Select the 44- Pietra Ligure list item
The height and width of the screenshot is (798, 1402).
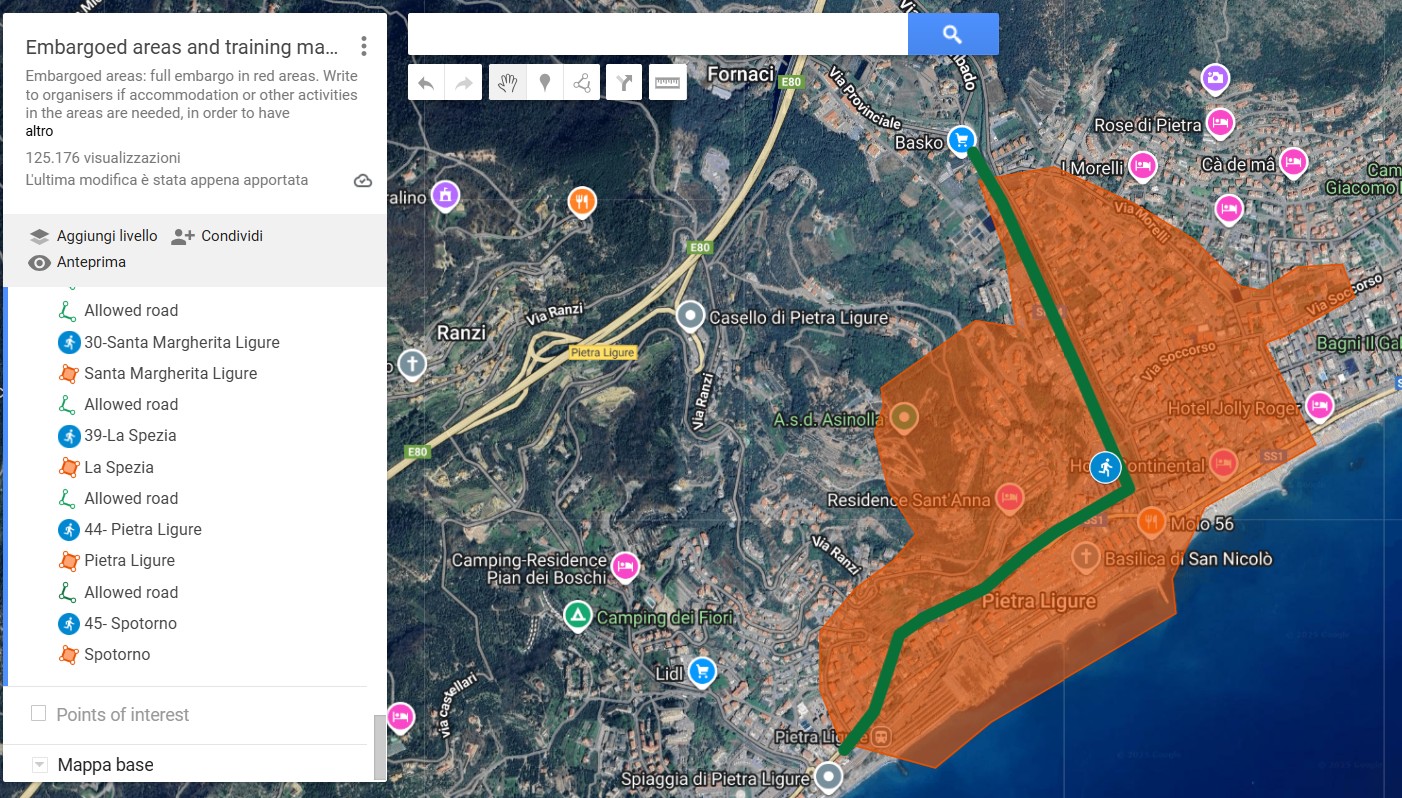[x=142, y=529]
